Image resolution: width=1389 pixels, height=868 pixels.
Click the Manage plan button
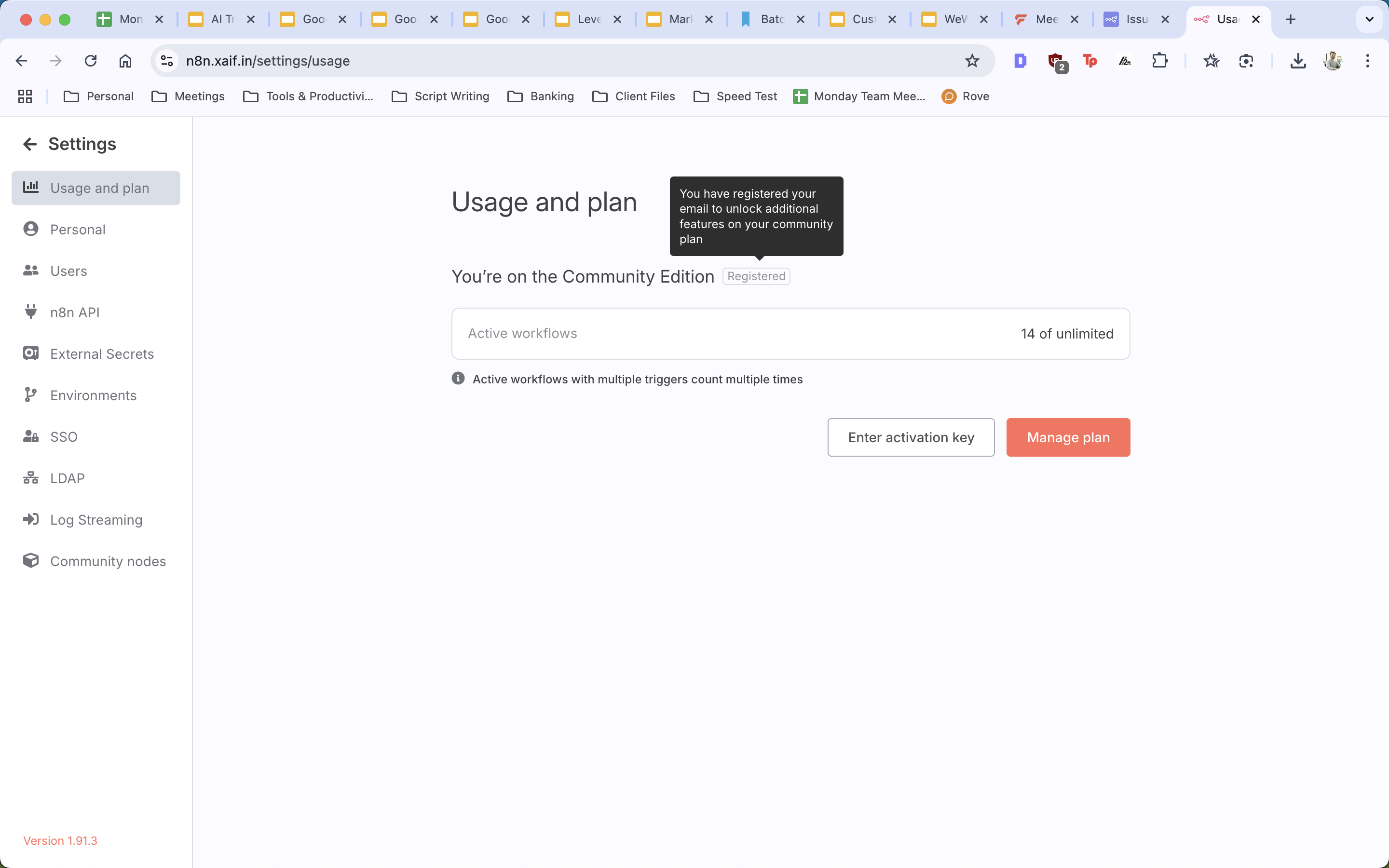pyautogui.click(x=1068, y=437)
